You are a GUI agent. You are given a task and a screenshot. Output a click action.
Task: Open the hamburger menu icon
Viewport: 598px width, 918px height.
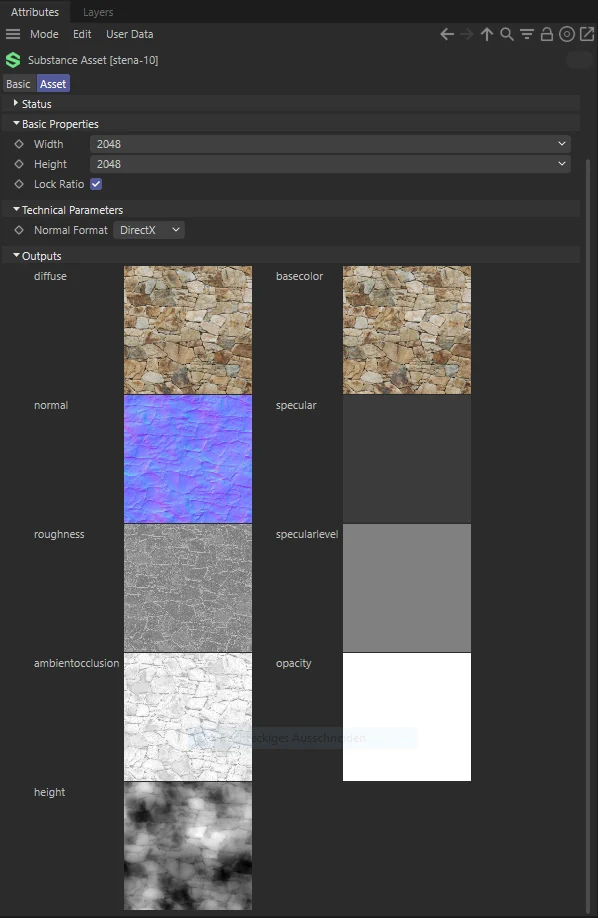[13, 34]
